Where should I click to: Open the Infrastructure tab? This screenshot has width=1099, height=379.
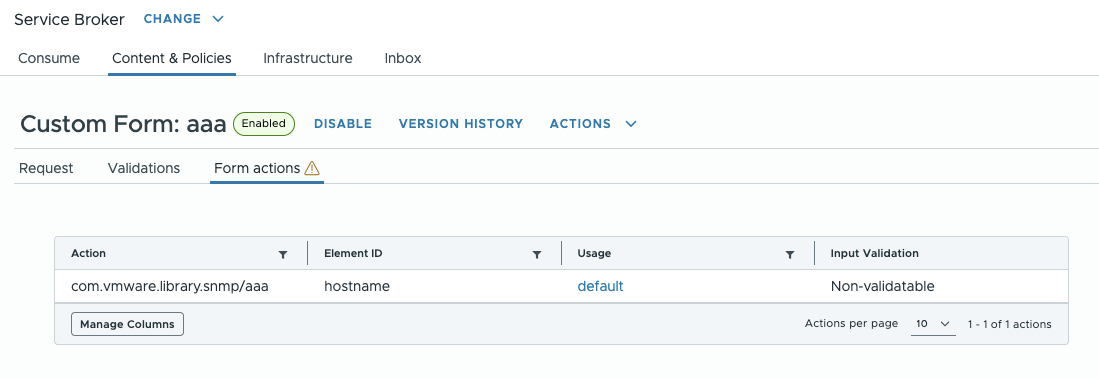[x=308, y=58]
